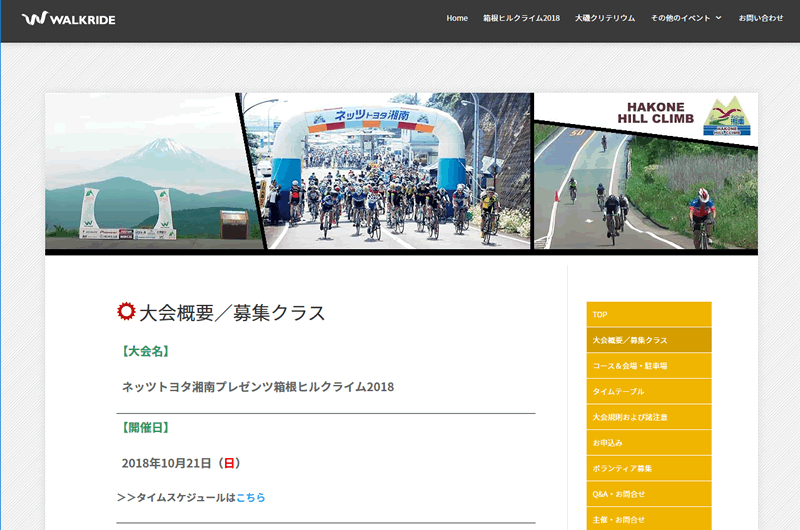
Task: Open the Home menu item
Action: coord(457,18)
